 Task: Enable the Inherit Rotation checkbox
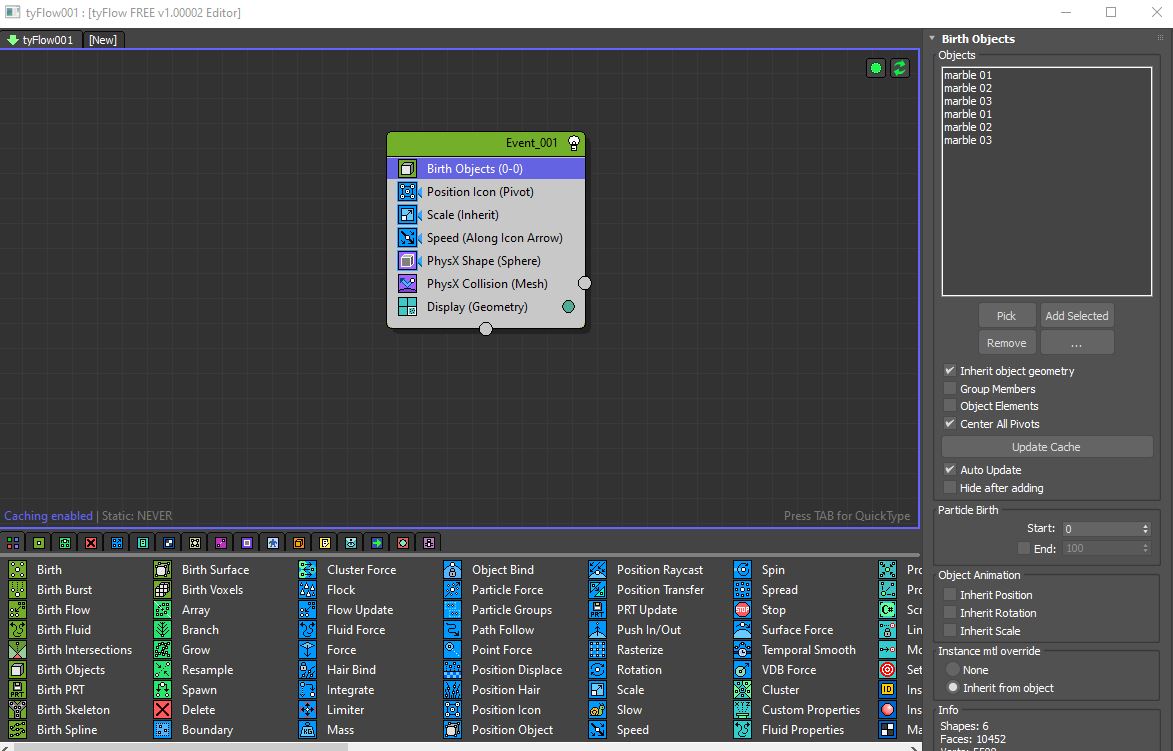point(950,613)
